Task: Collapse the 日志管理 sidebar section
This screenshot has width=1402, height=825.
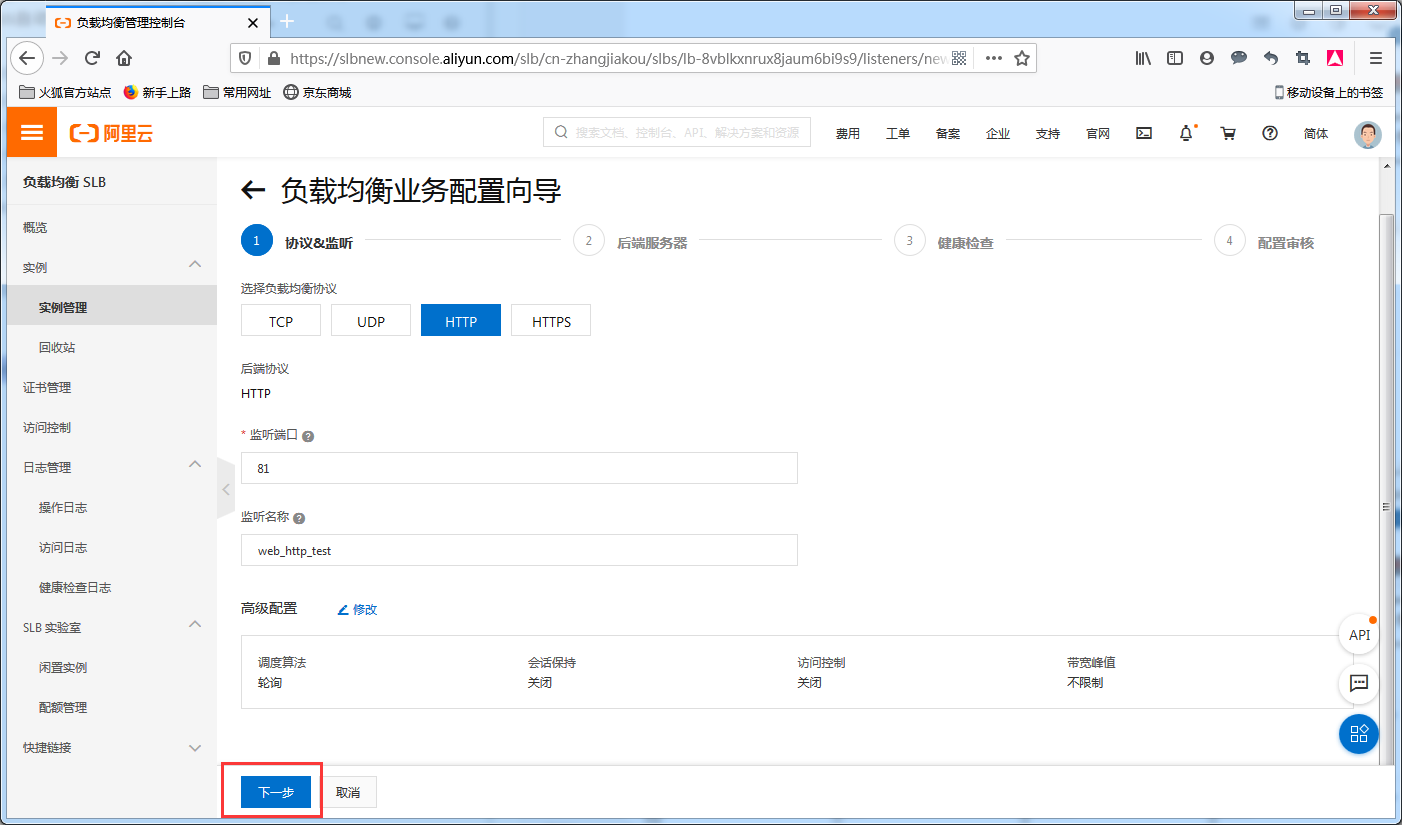Action: [110, 467]
